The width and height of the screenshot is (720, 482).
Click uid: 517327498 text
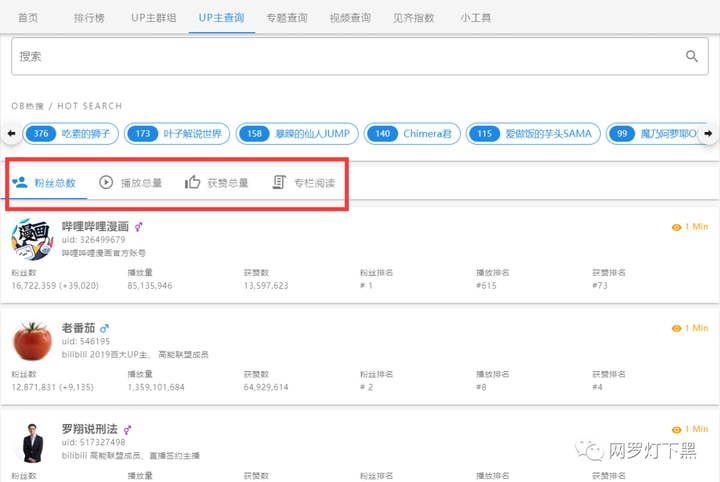coord(93,442)
